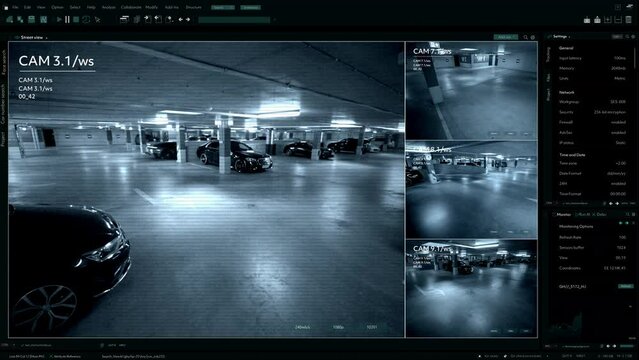Click the loop/refresh icon beside the stop button
The height and width of the screenshot is (360, 639).
[86, 19]
